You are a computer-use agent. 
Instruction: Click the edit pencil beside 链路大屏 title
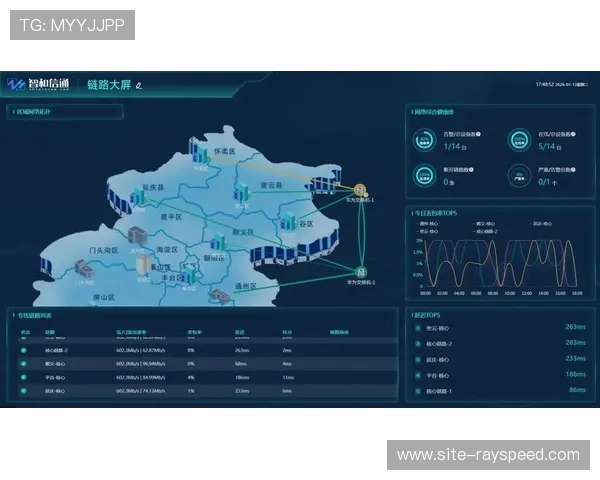click(x=139, y=86)
